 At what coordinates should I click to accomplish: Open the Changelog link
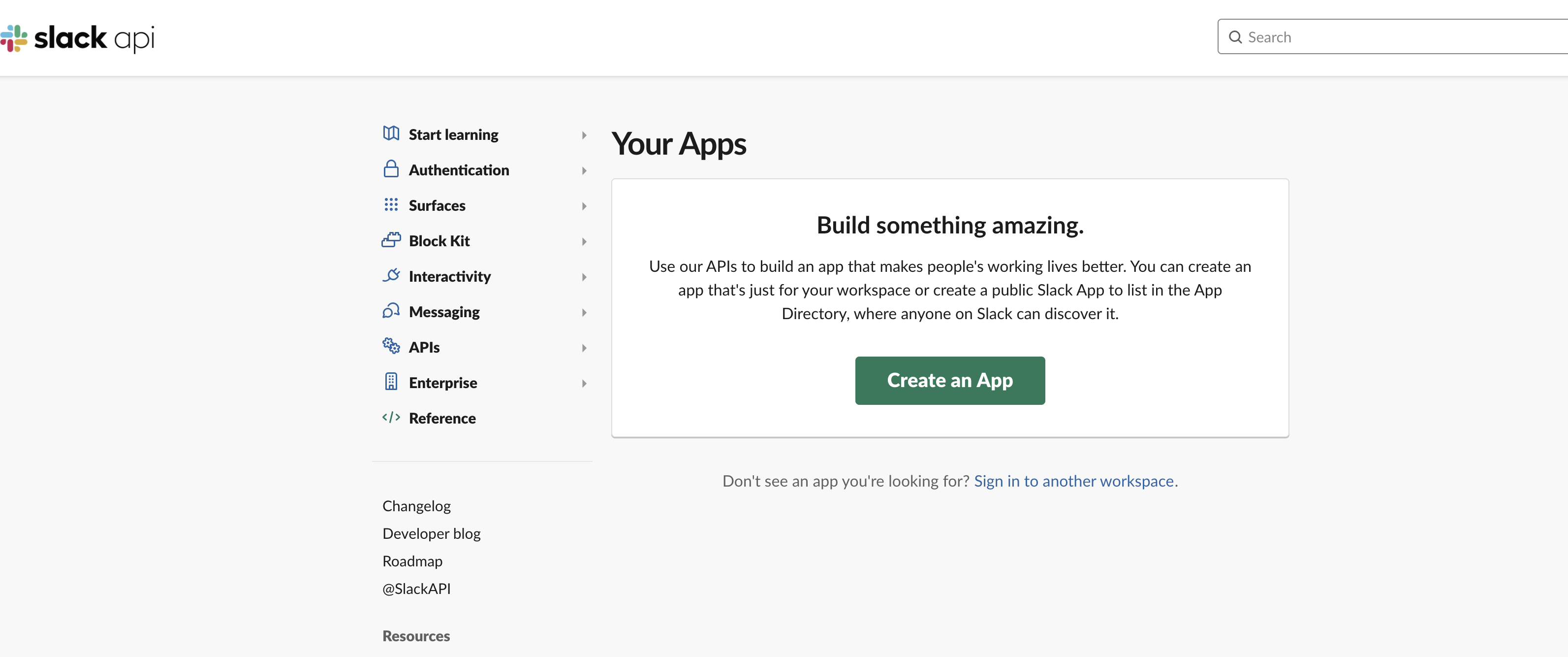point(416,506)
